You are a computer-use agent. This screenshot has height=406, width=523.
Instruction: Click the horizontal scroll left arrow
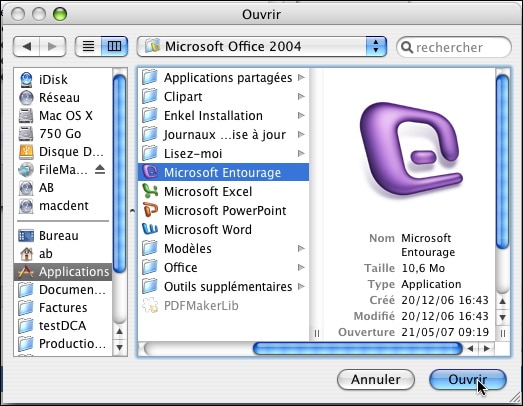(470, 349)
